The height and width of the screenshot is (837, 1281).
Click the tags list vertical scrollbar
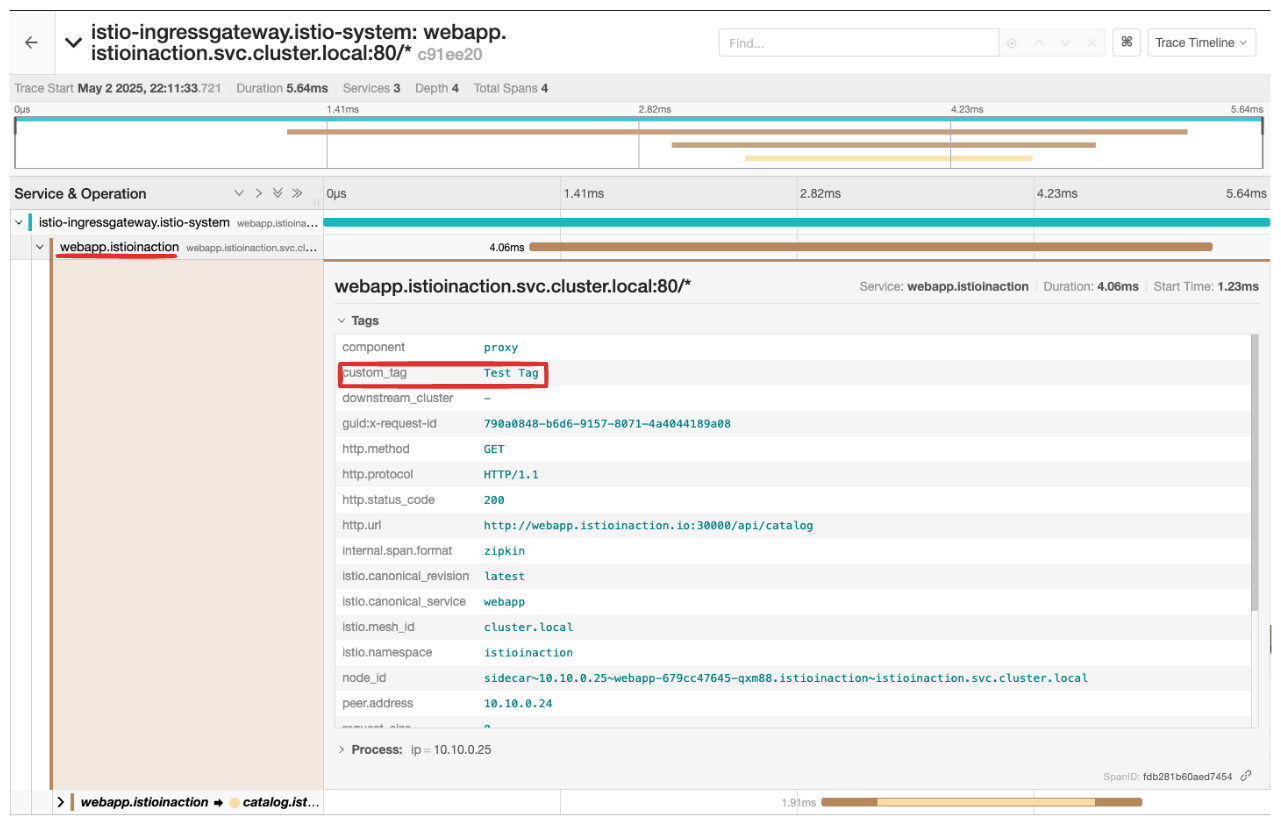pyautogui.click(x=1255, y=473)
